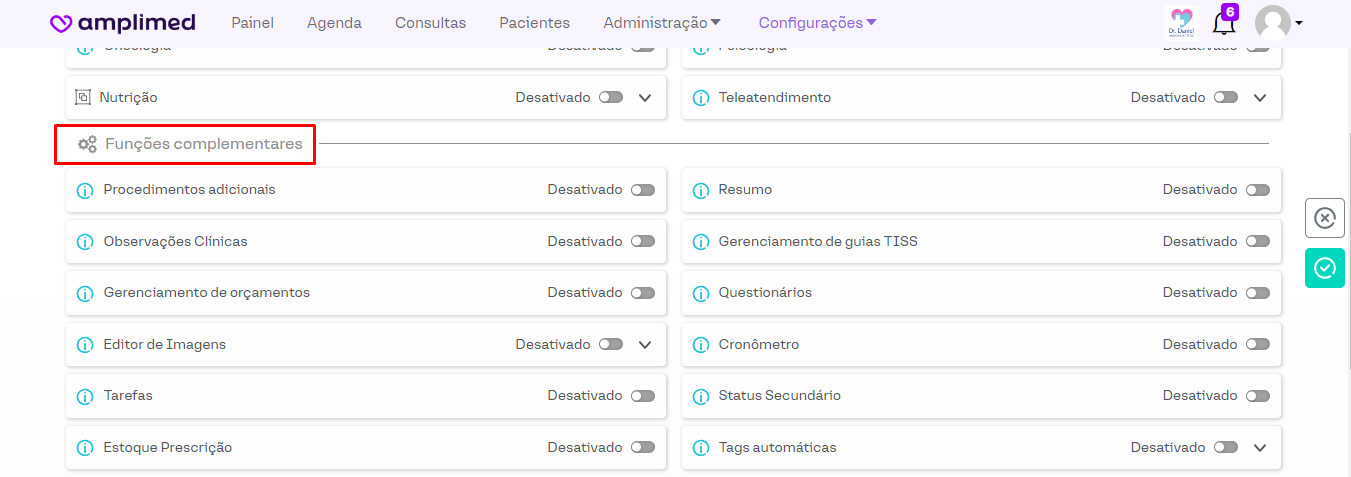Image resolution: width=1351 pixels, height=477 pixels.
Task: Click the Nutrição module icon
Action: [84, 98]
